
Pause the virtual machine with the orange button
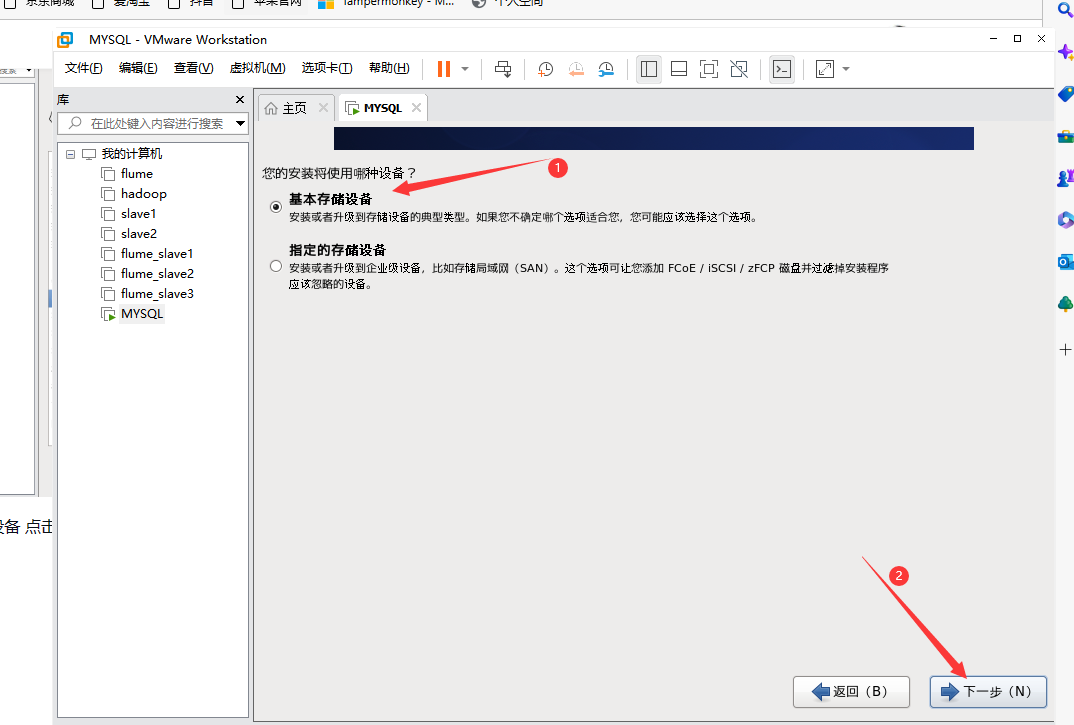(x=444, y=69)
